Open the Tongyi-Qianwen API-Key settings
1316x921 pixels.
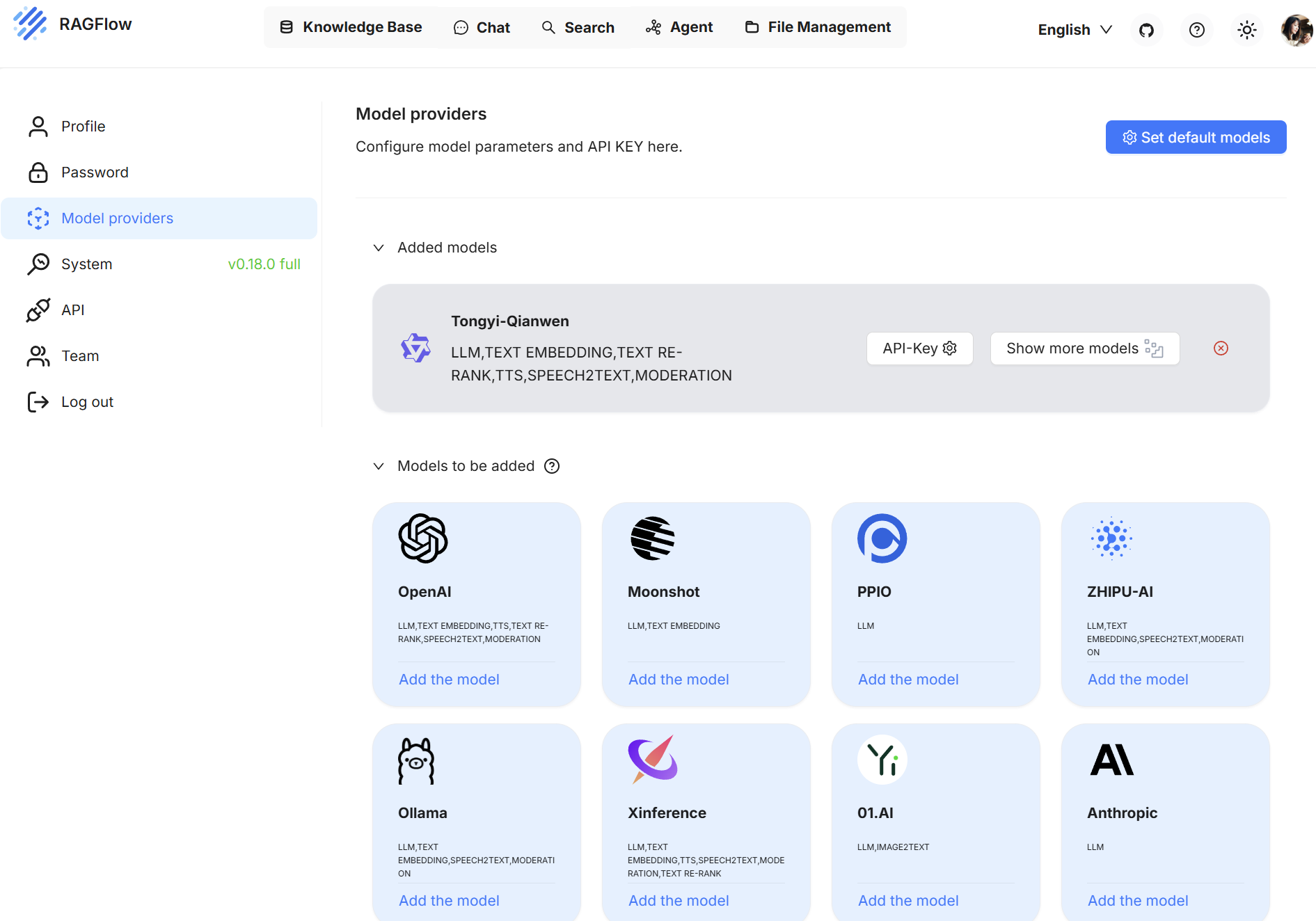click(x=919, y=349)
